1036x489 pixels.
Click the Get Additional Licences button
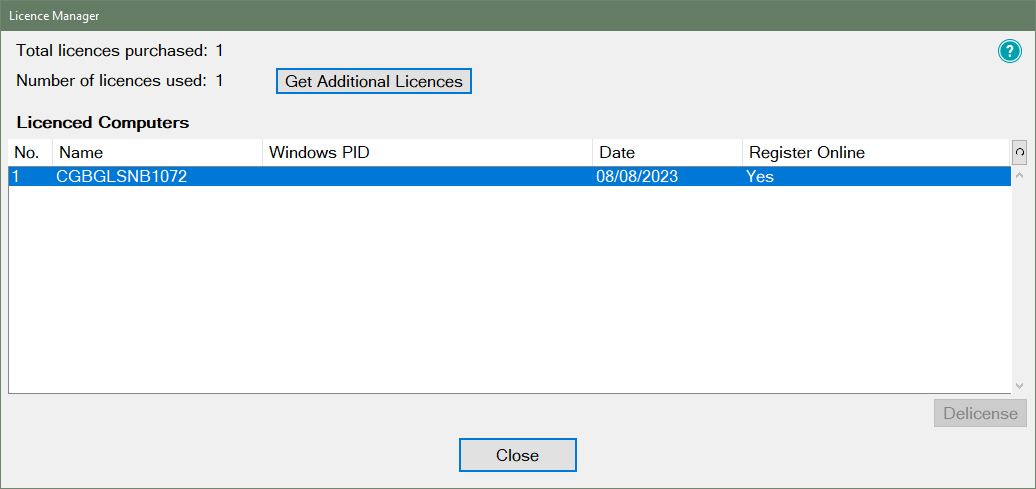coord(373,81)
